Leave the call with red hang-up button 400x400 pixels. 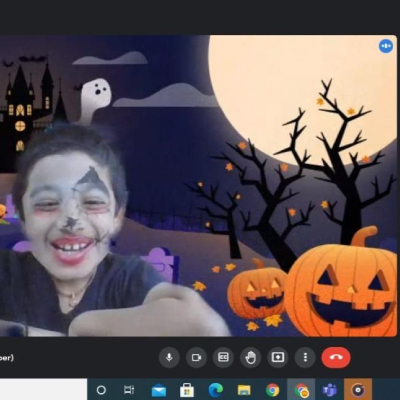click(x=336, y=358)
